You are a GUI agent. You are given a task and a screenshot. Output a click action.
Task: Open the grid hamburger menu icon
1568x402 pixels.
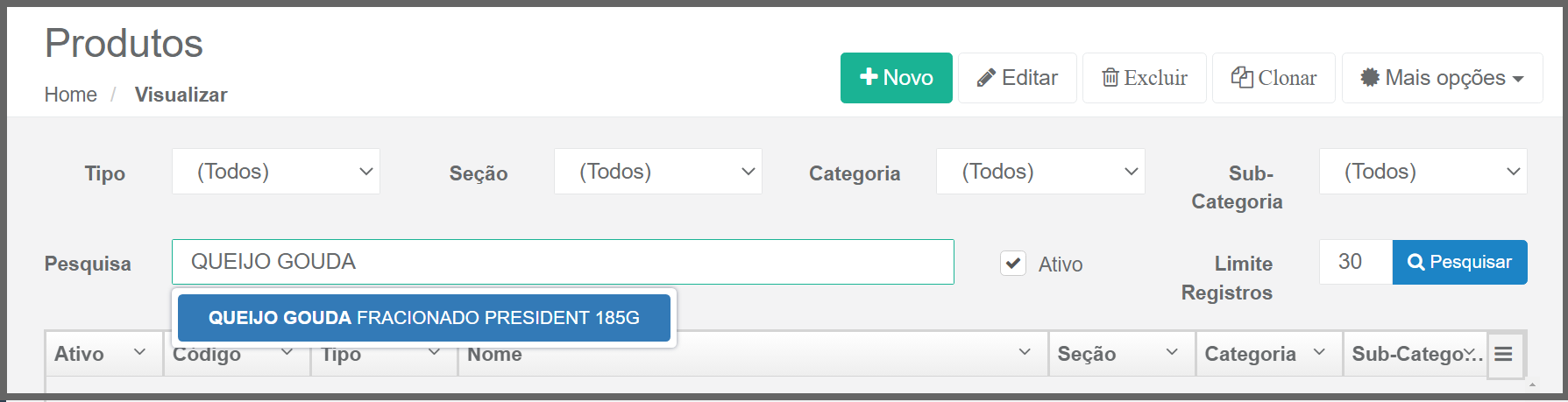pyautogui.click(x=1503, y=354)
